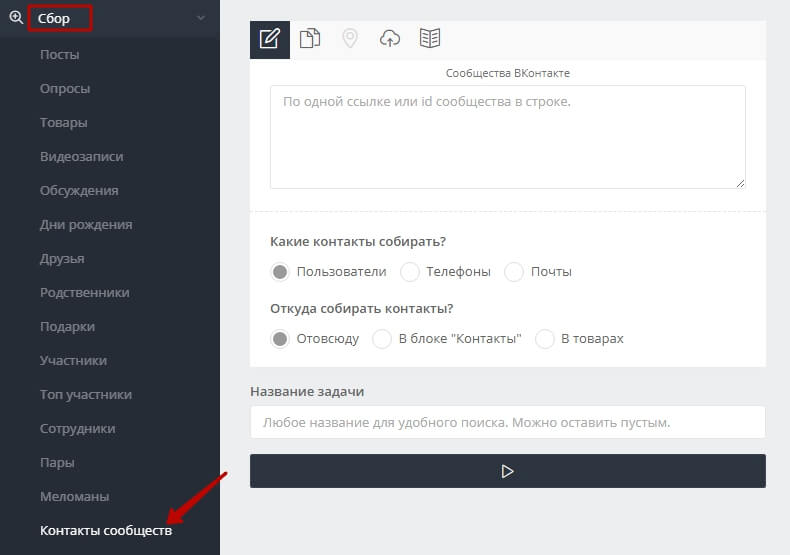Open Дни рождения menu item
The width and height of the screenshot is (790, 555).
(x=86, y=225)
